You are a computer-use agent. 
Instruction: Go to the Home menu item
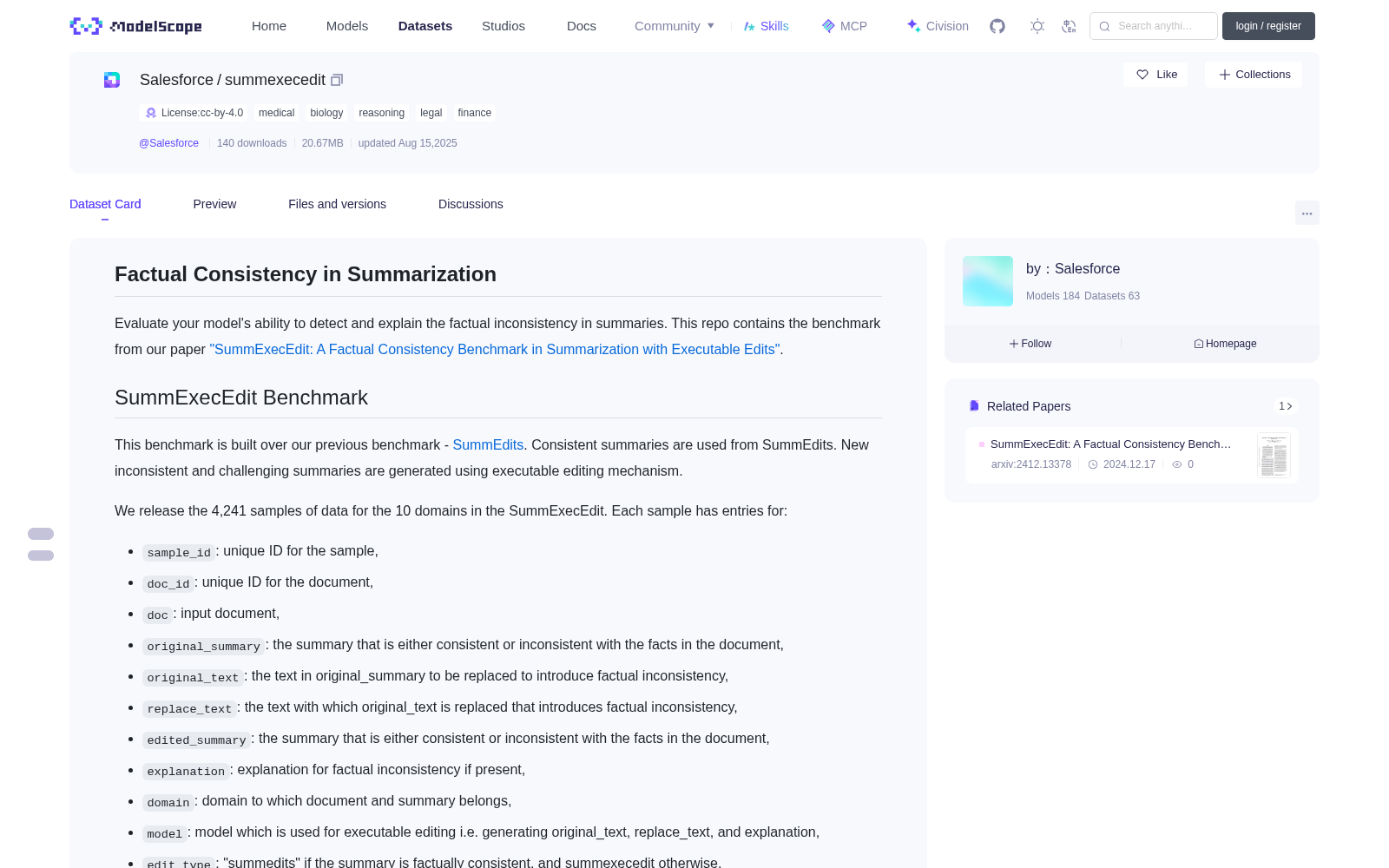click(x=269, y=26)
